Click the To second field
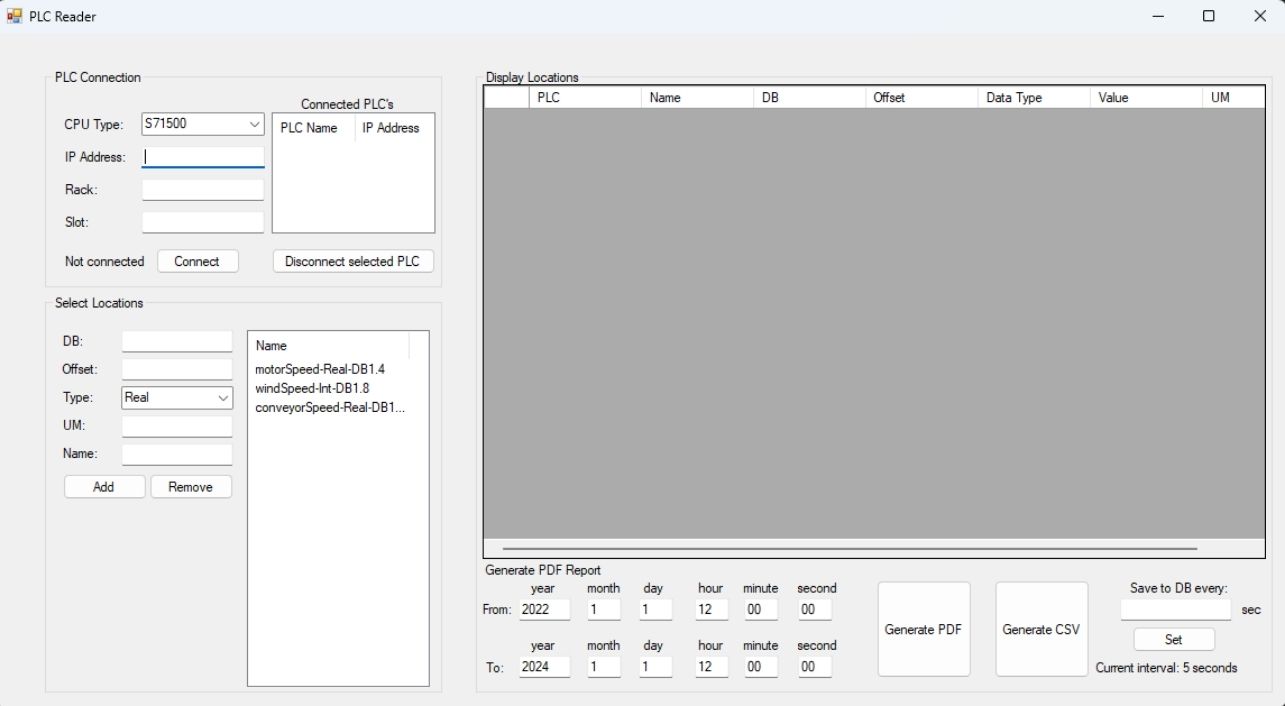Screen dimensions: 1285x706 pyautogui.click(x=815, y=666)
